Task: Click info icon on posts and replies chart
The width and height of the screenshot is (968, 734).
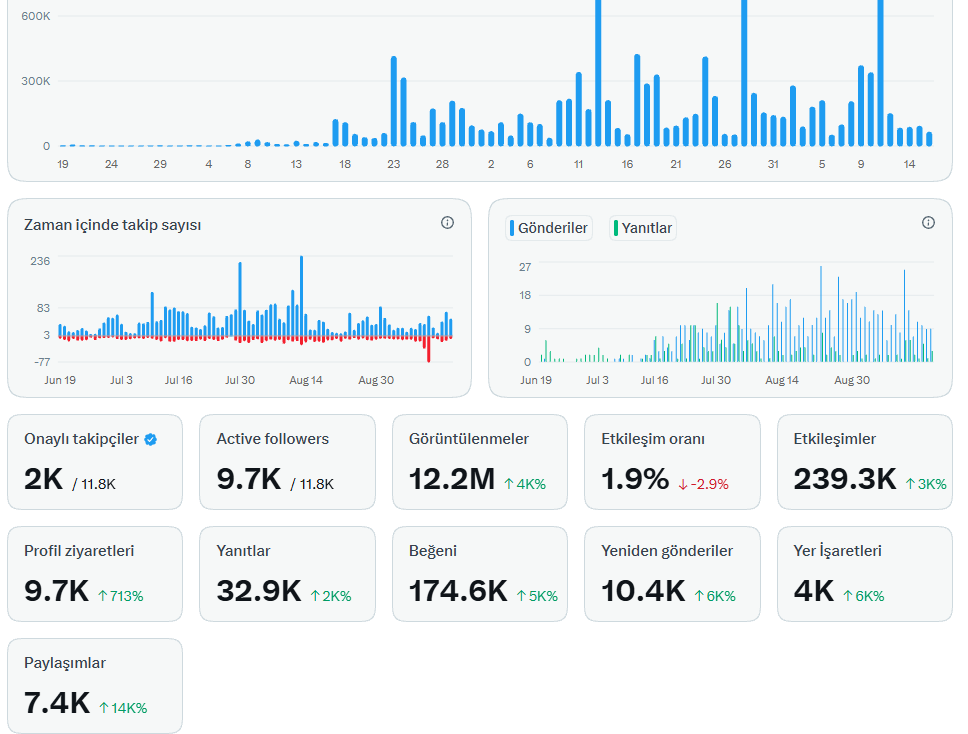Action: pyautogui.click(x=928, y=223)
